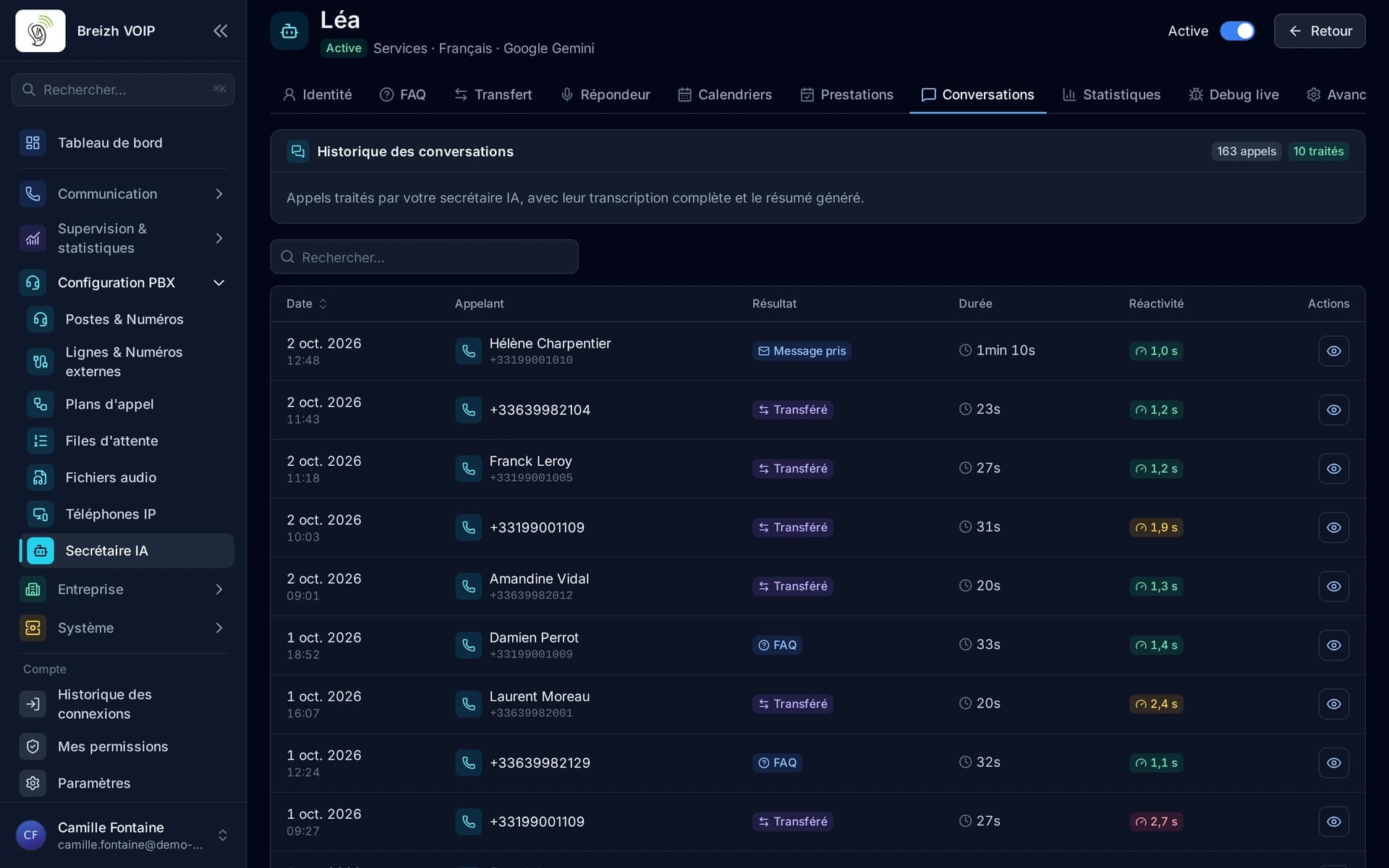Expand Supervision & statistiques
This screenshot has width=1389, height=868.
coord(123,238)
